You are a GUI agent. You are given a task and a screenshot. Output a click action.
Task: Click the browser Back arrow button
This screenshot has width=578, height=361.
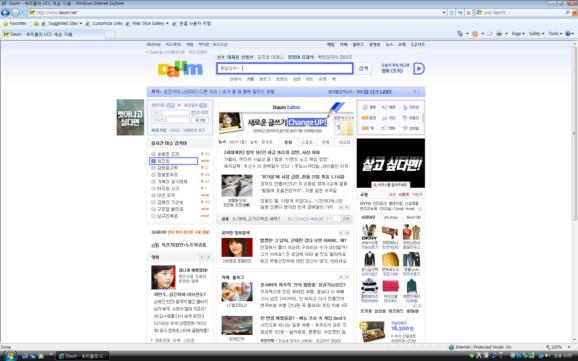[5, 13]
